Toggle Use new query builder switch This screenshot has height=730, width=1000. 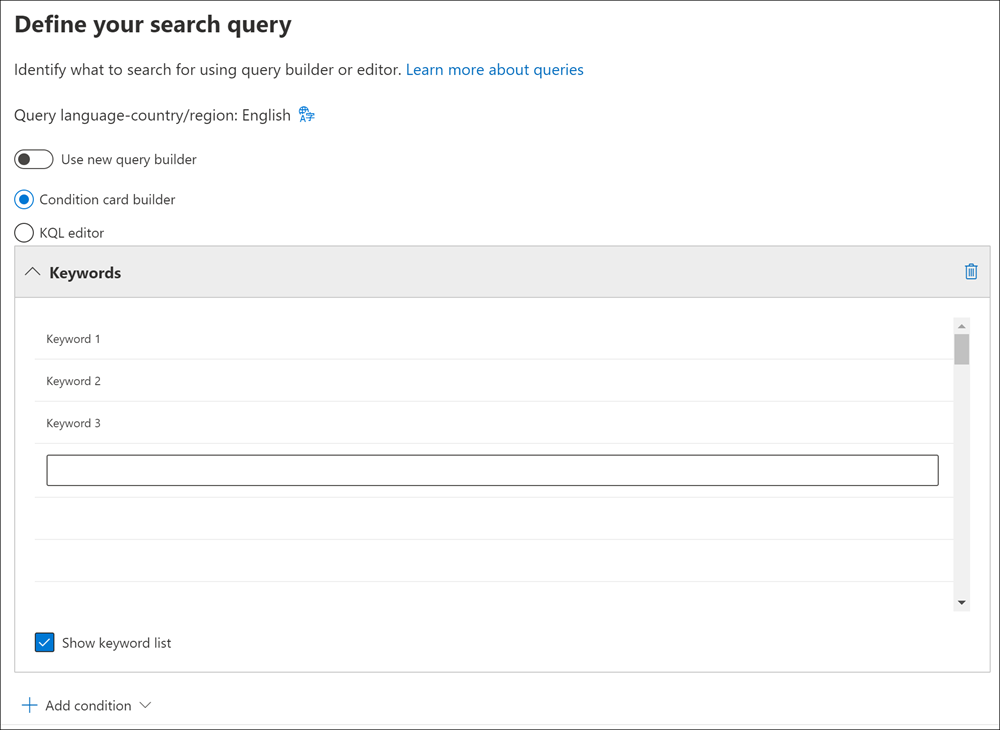(34, 159)
